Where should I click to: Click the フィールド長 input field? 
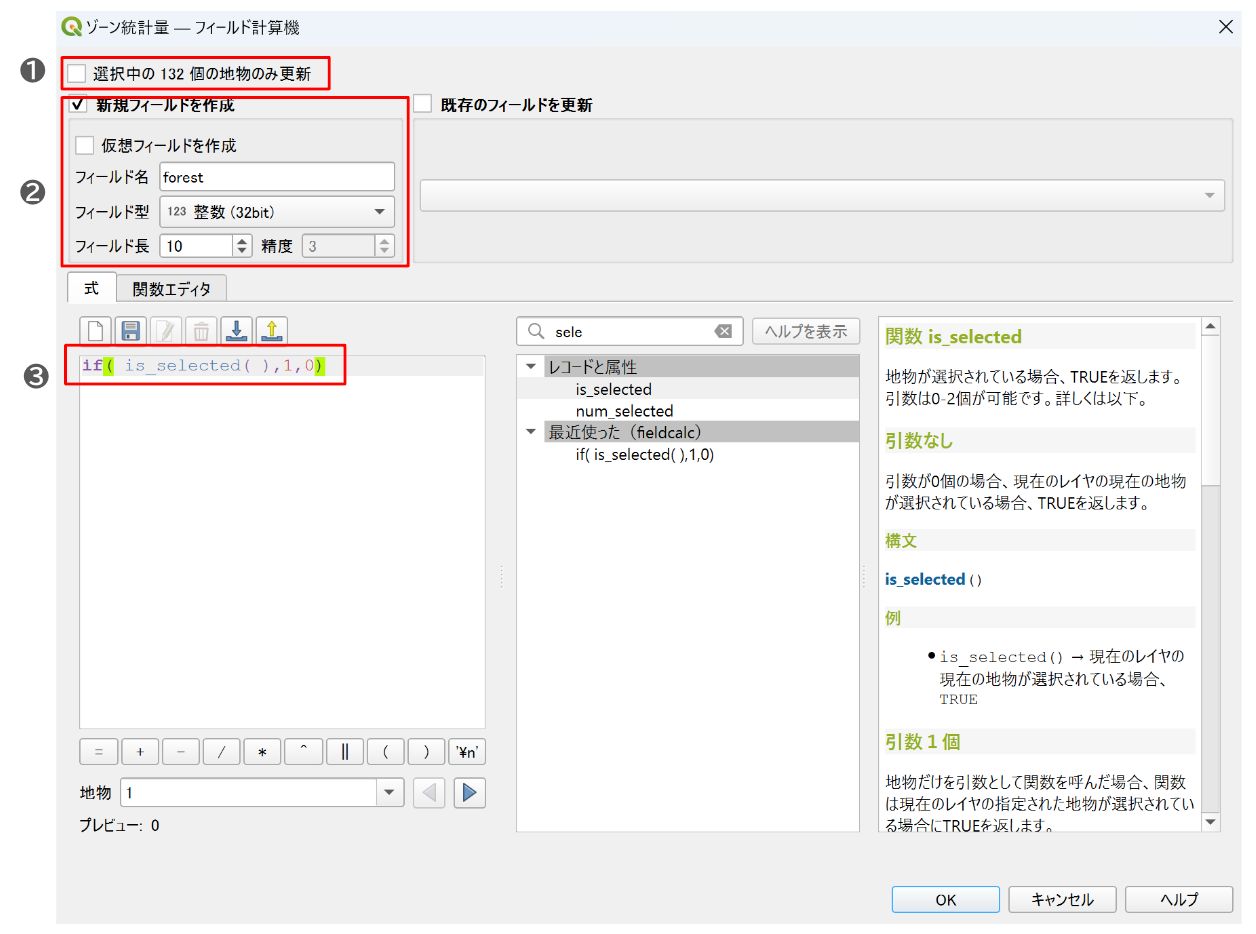[x=197, y=245]
